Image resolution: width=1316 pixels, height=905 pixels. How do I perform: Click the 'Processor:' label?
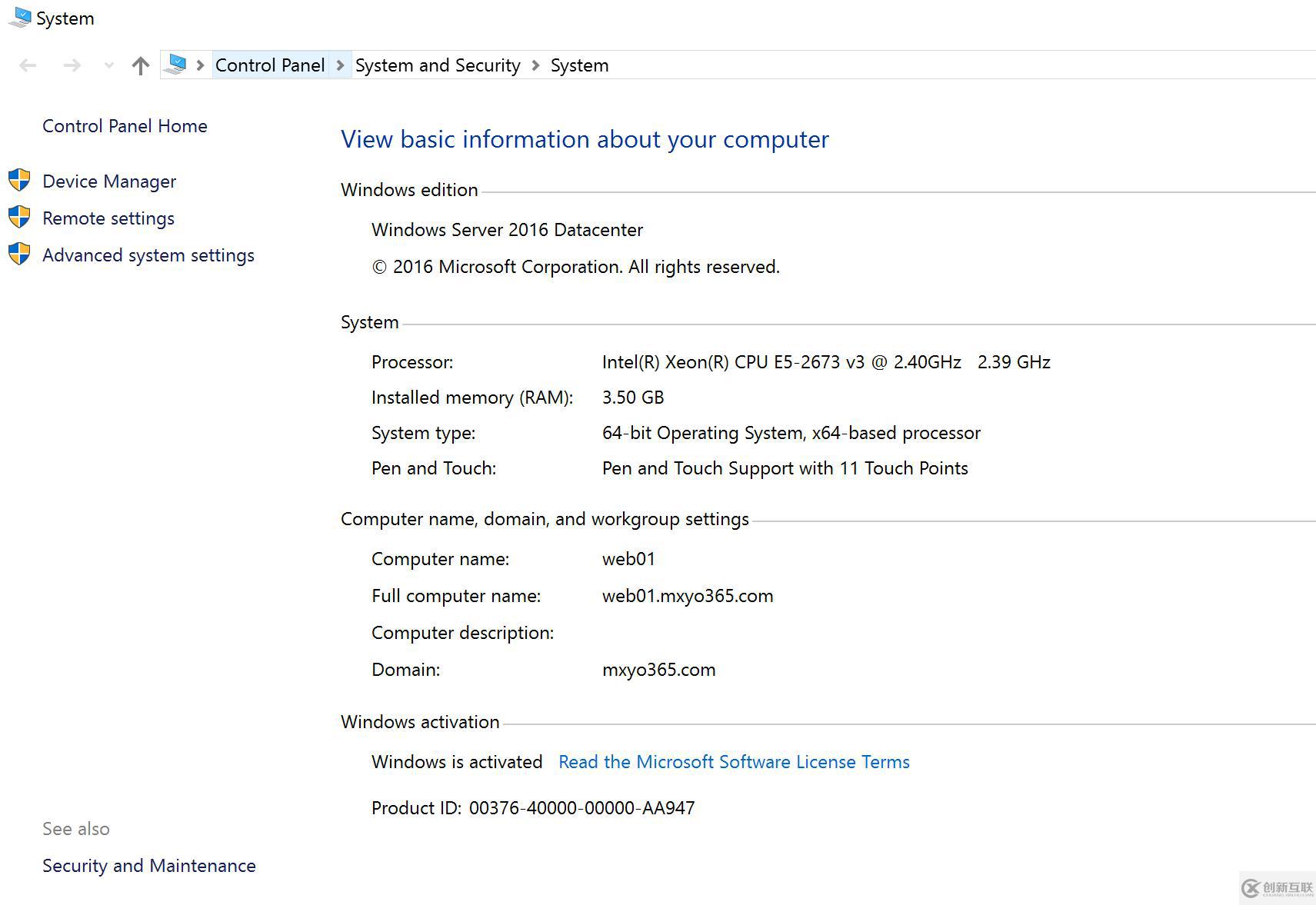tap(412, 362)
